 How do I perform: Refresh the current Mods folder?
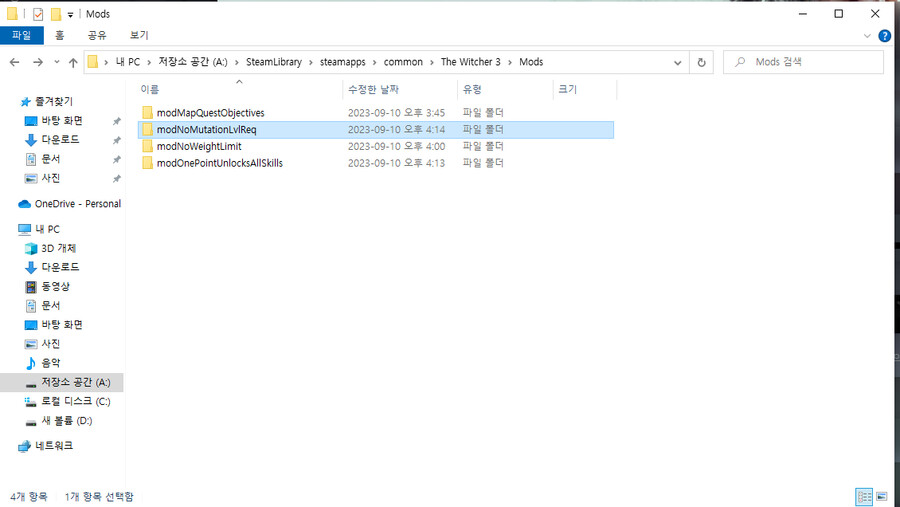pyautogui.click(x=701, y=62)
